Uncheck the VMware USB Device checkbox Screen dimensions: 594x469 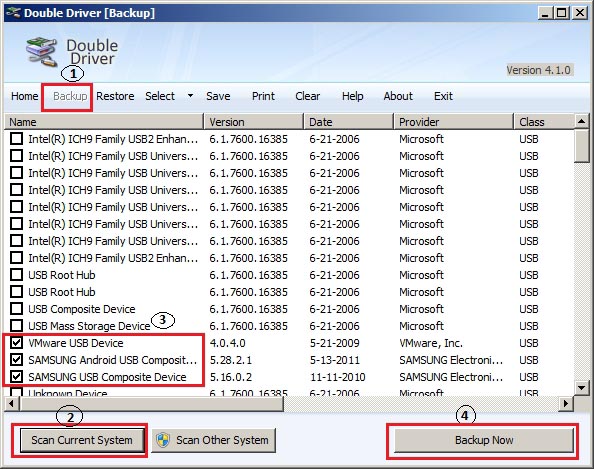coord(16,343)
